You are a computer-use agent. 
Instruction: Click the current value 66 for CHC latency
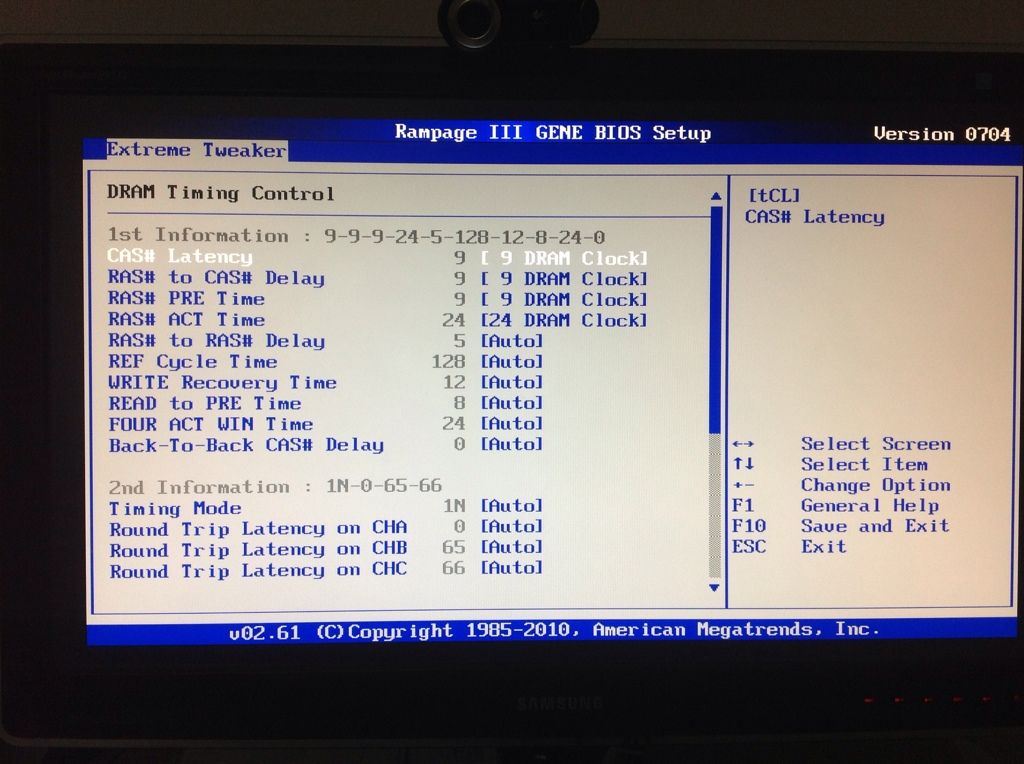point(453,569)
